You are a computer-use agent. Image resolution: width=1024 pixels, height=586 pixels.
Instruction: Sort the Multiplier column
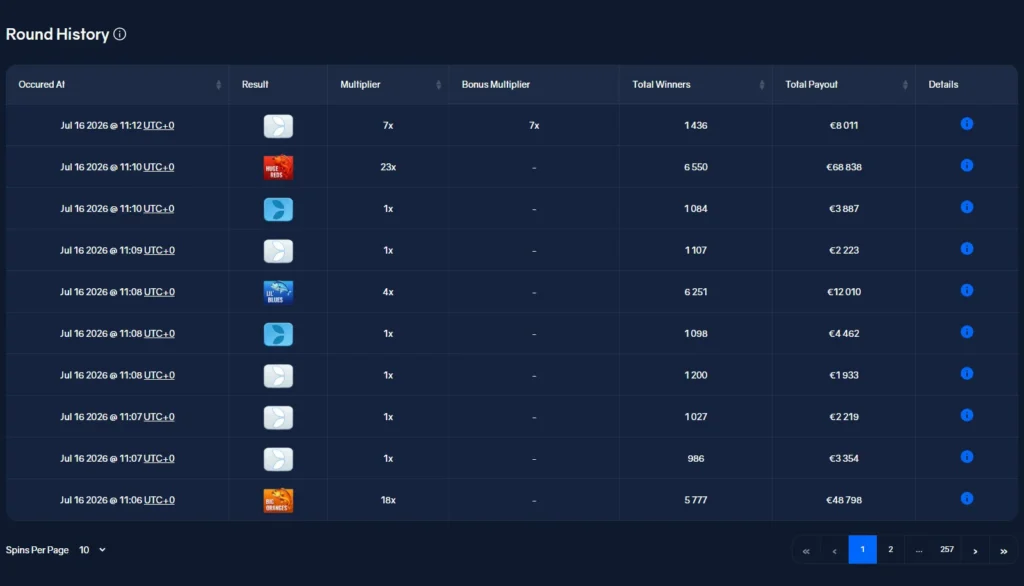point(438,85)
